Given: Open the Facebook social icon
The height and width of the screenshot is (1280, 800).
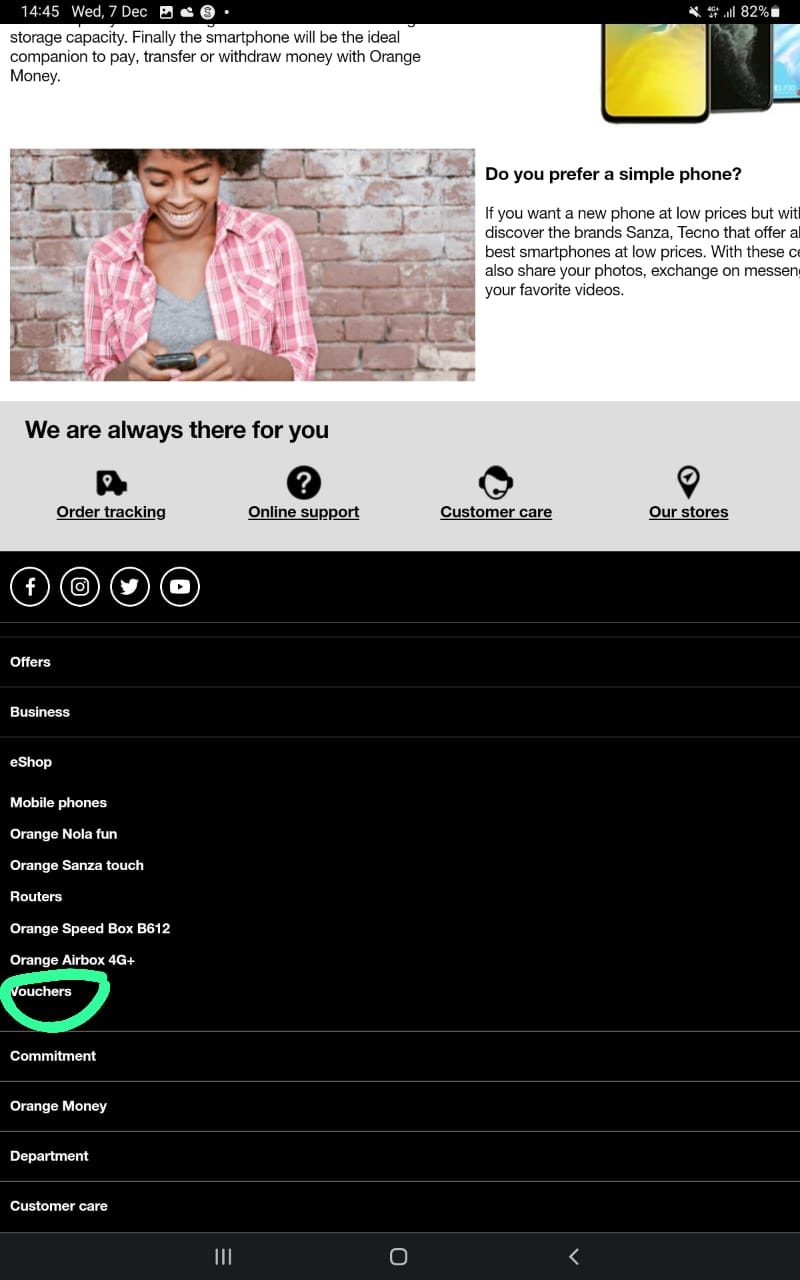Looking at the screenshot, I should click(x=30, y=587).
